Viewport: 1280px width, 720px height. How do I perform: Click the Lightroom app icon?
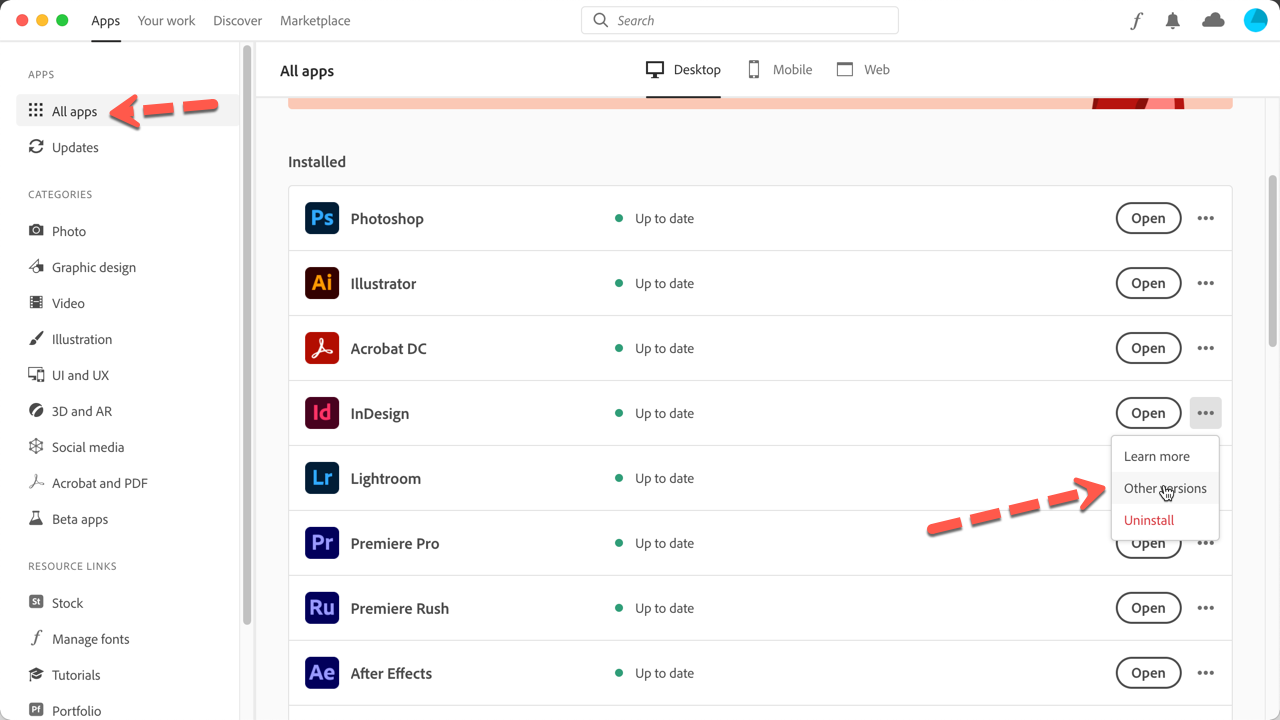[x=322, y=478]
